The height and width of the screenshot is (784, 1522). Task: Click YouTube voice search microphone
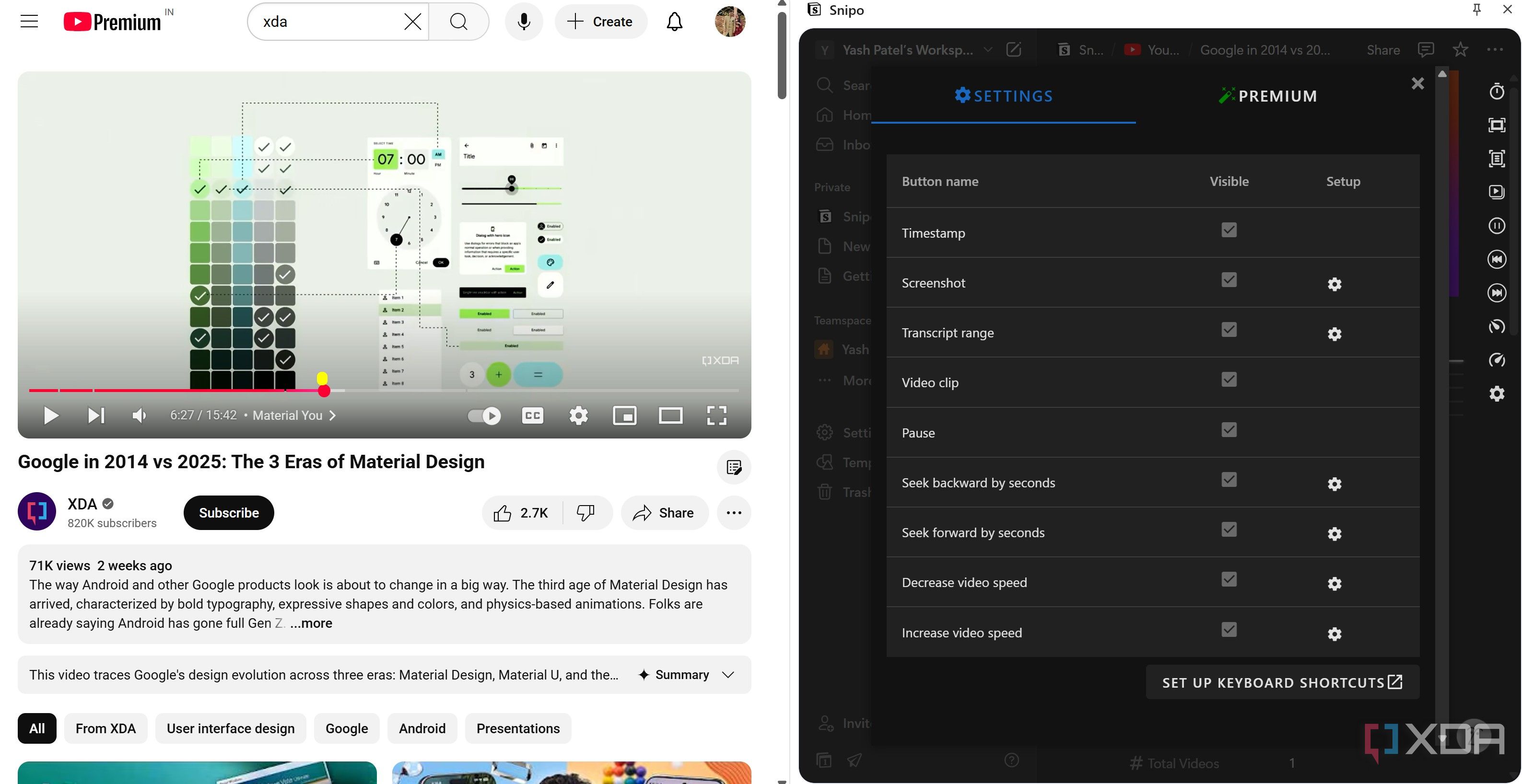click(524, 22)
